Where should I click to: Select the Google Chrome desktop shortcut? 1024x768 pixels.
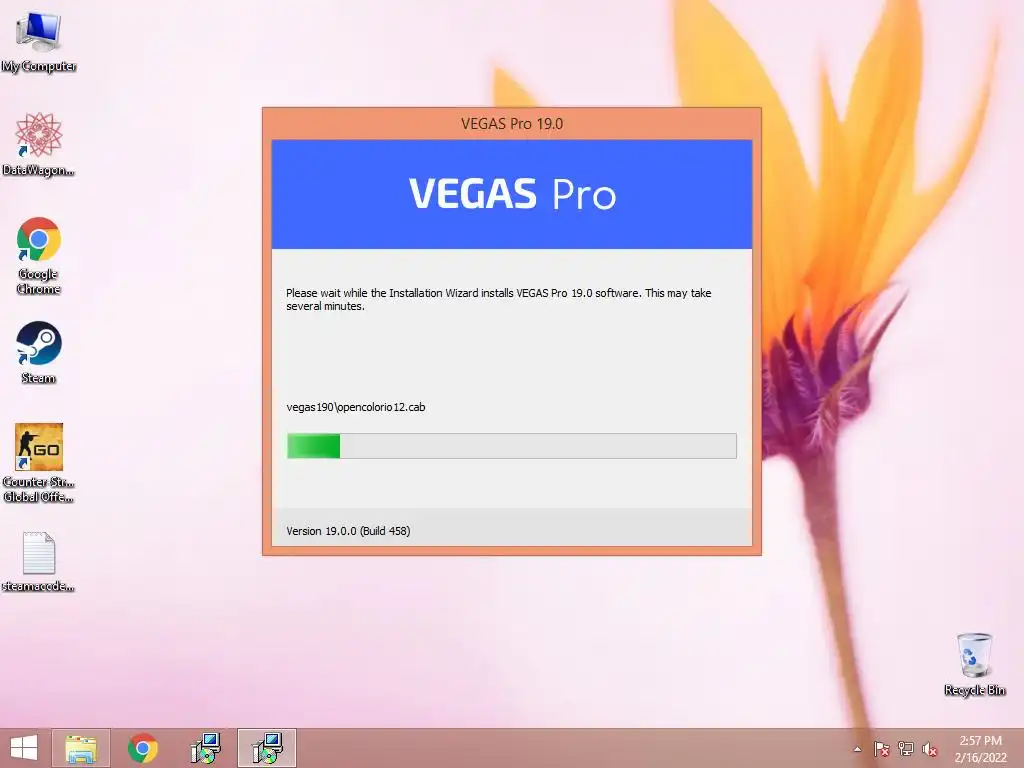tap(39, 255)
